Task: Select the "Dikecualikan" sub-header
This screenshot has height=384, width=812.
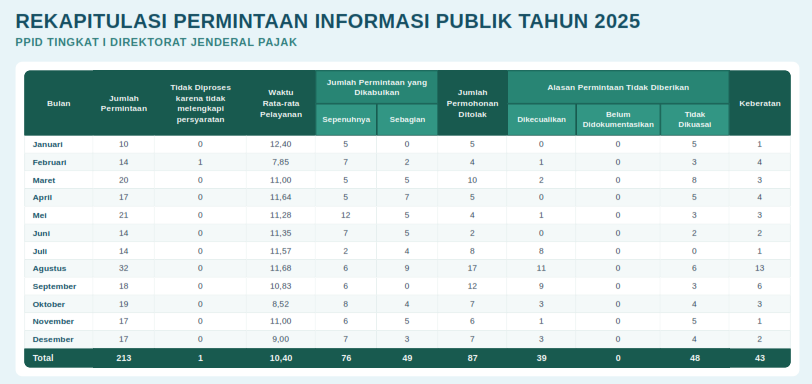Action: click(542, 120)
